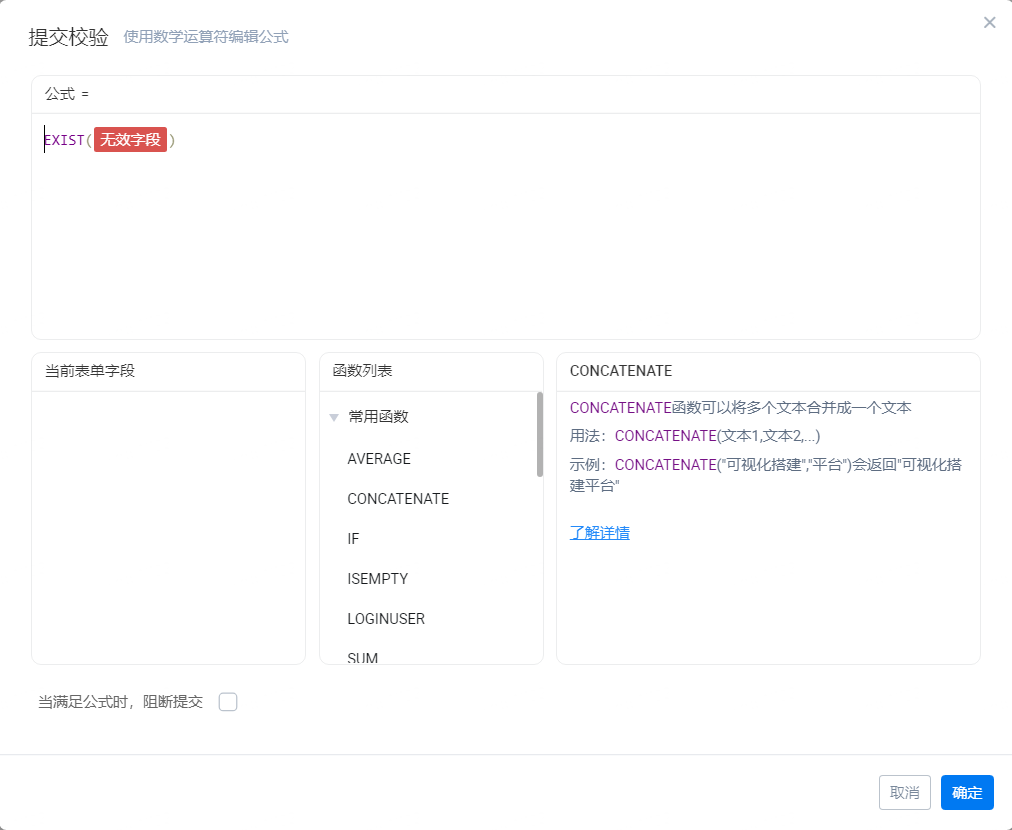Click the EXIST function in formula editor

[64, 140]
